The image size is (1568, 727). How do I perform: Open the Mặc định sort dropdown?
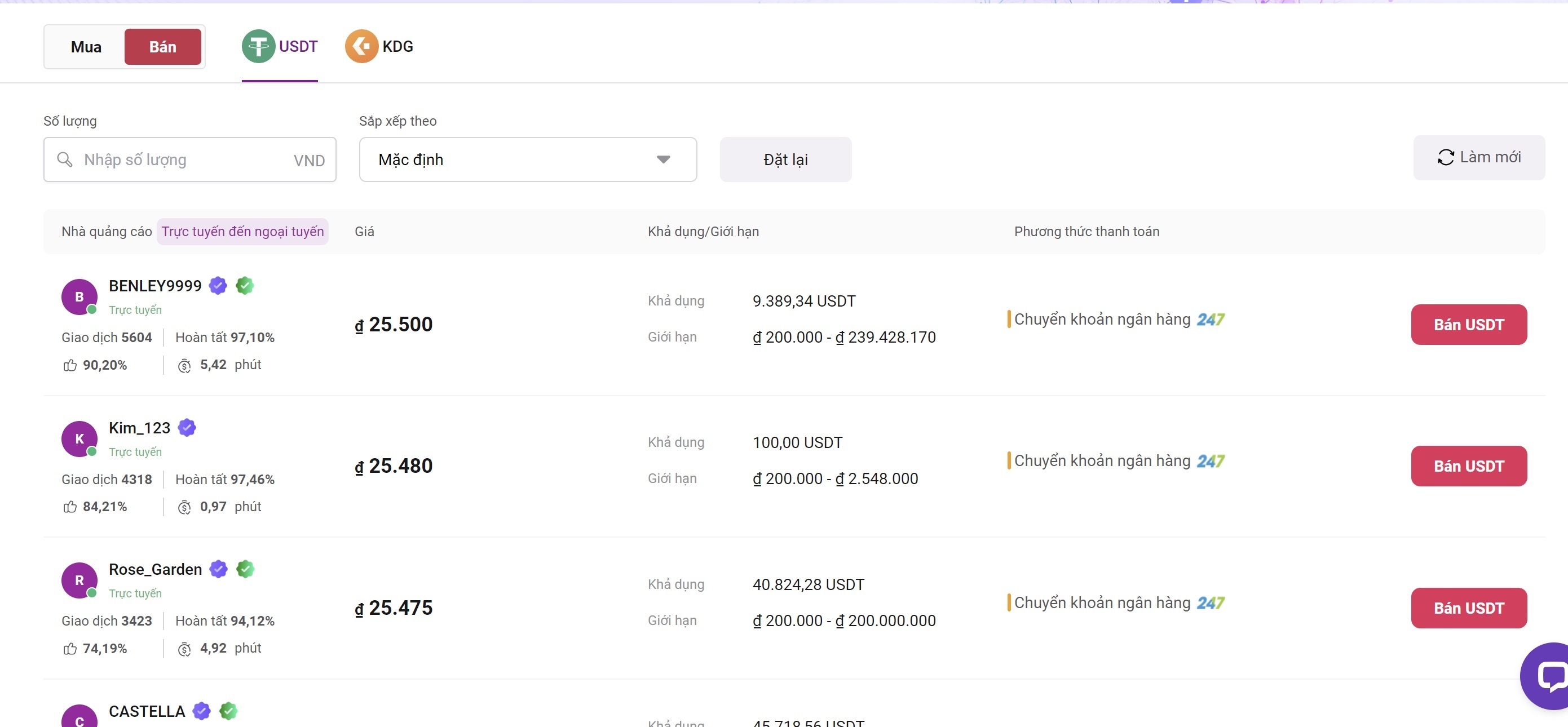click(x=528, y=159)
